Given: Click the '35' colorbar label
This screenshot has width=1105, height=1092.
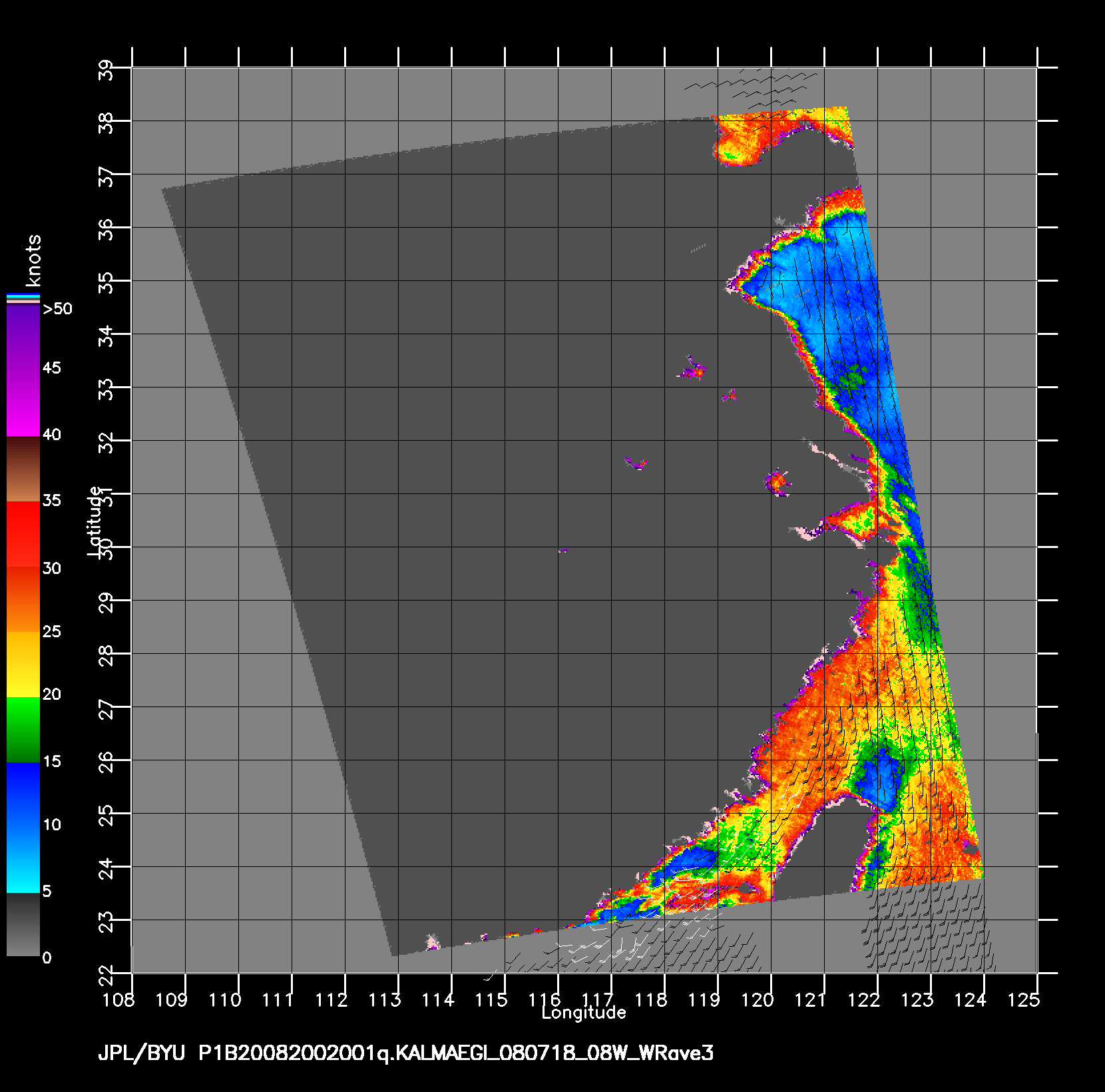Looking at the screenshot, I should tap(51, 501).
